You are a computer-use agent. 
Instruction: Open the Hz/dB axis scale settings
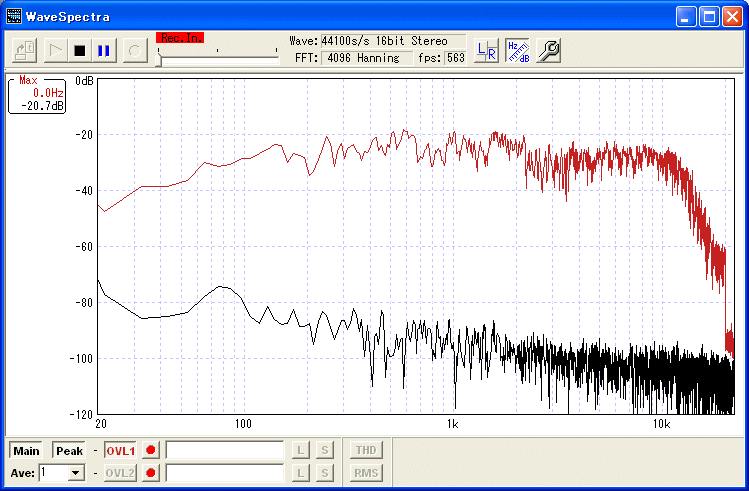point(517,50)
